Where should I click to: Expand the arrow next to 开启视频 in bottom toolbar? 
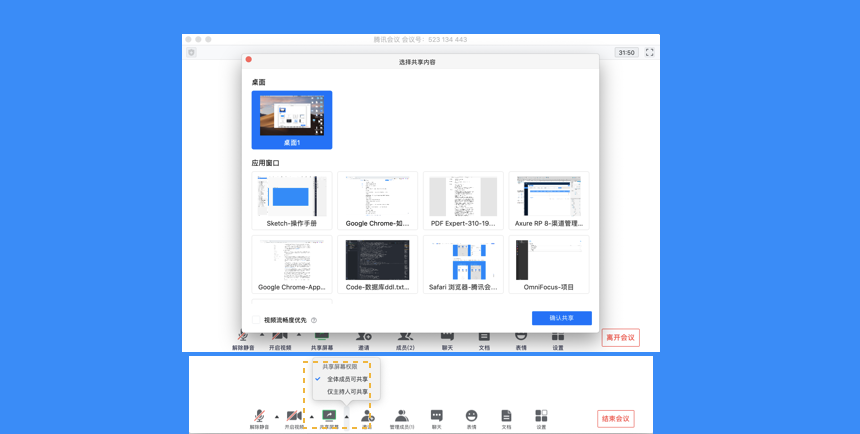(312, 417)
